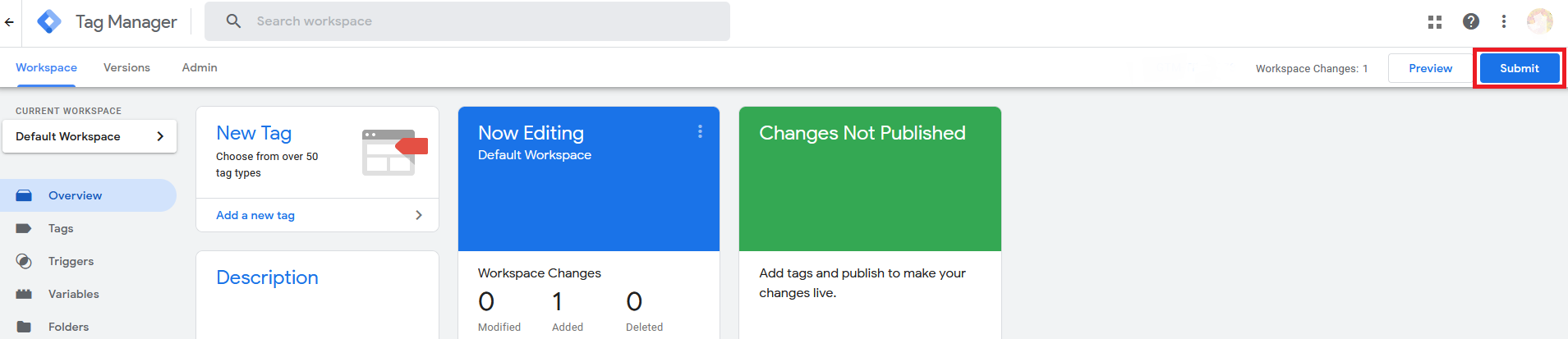Click the back arrow icon
This screenshot has width=1568, height=339.
pos(9,22)
